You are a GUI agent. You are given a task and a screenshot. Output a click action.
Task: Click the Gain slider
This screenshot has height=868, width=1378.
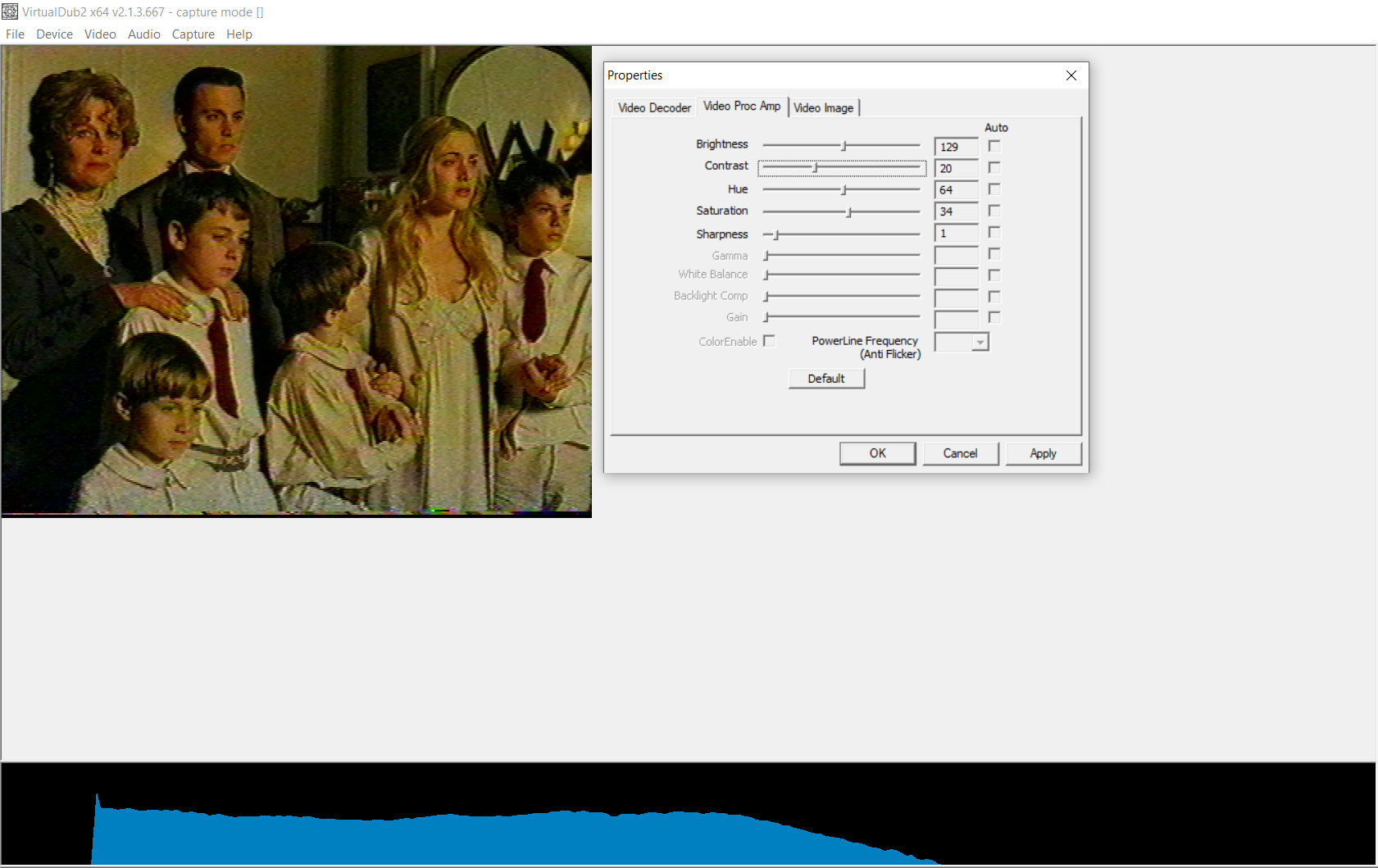pyautogui.click(x=842, y=317)
